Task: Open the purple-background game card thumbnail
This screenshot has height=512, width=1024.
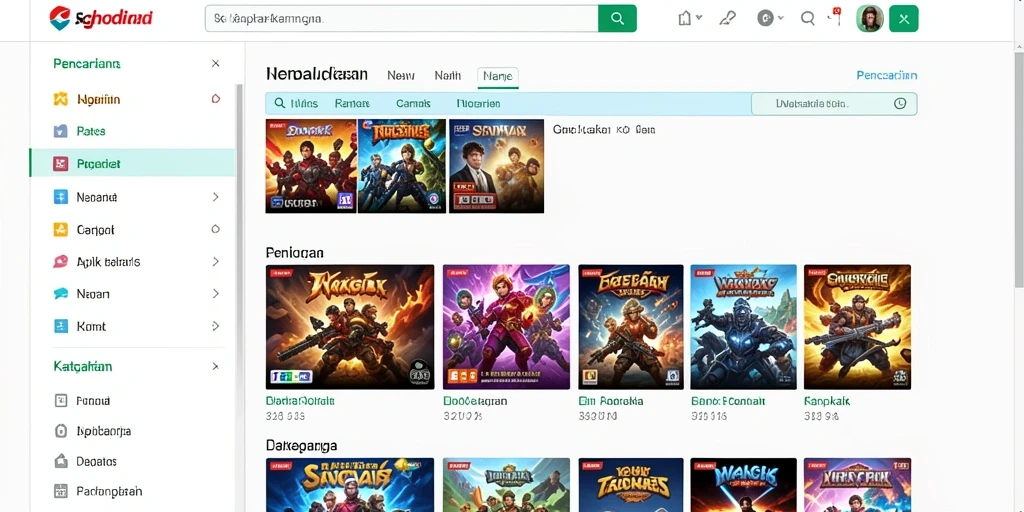Action: click(506, 327)
